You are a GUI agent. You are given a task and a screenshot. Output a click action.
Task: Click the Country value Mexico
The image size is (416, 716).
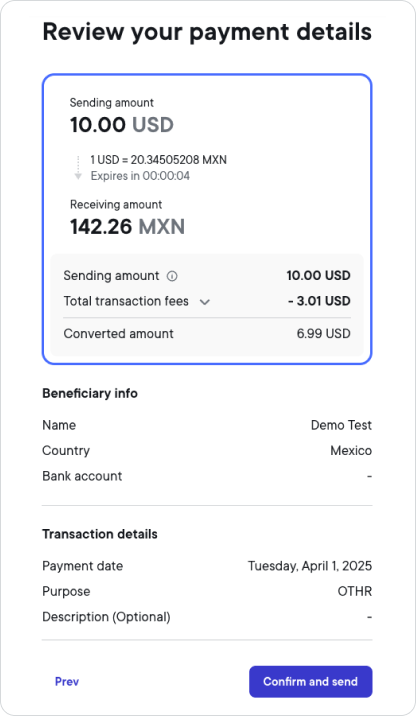[351, 451]
